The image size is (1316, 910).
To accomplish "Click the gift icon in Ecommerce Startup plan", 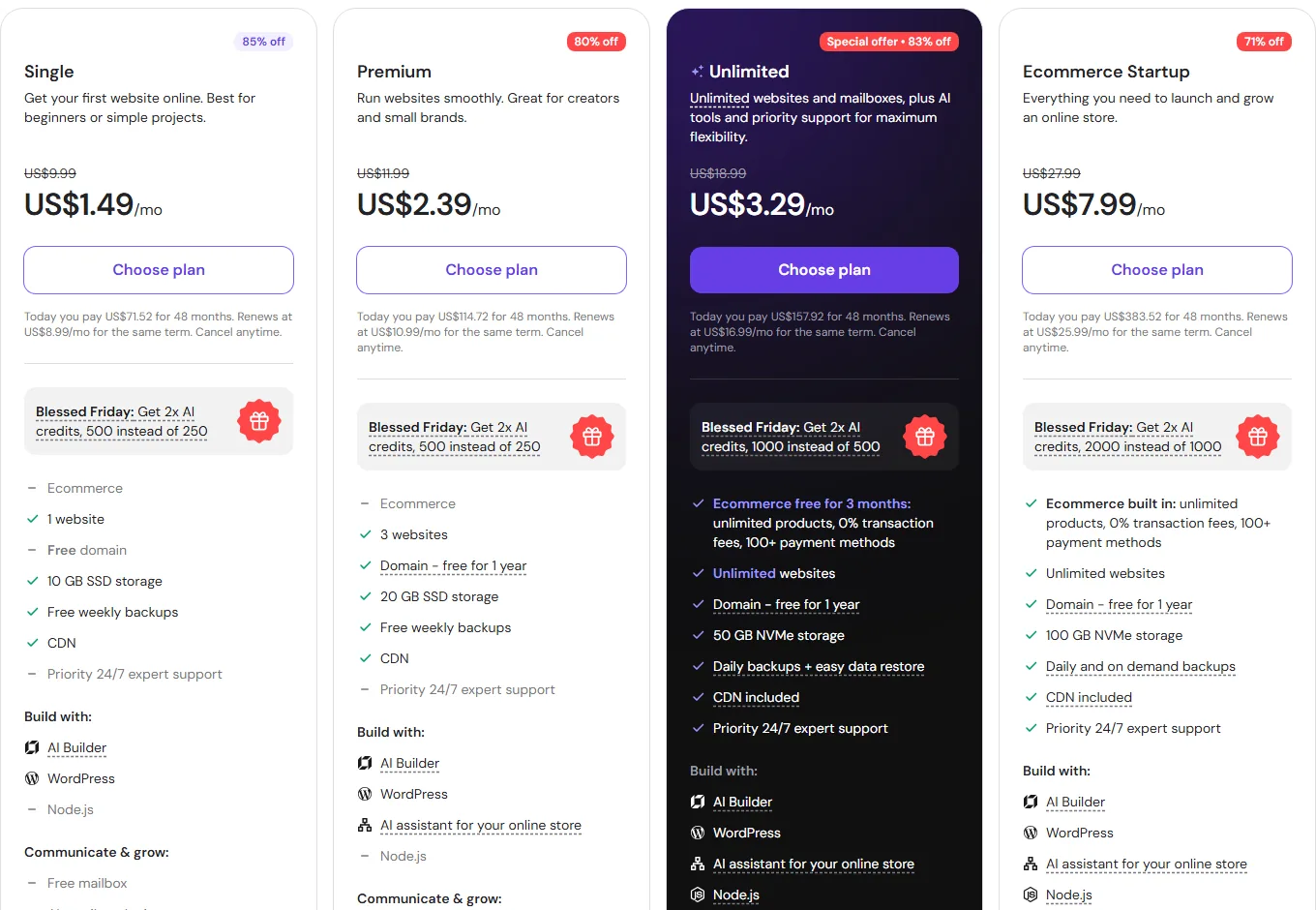I will click(x=1258, y=437).
